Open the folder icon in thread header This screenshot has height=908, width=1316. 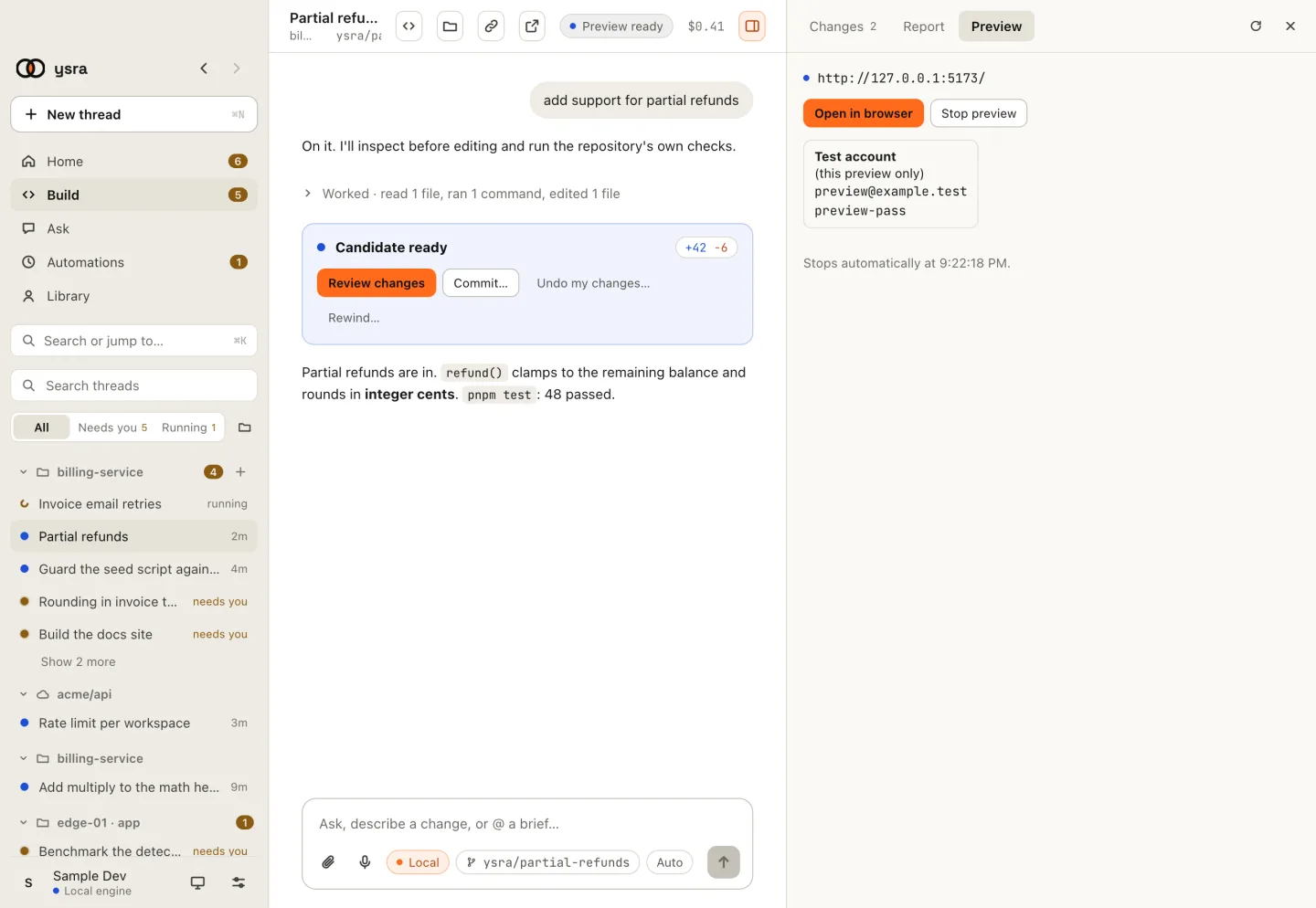pos(450,26)
